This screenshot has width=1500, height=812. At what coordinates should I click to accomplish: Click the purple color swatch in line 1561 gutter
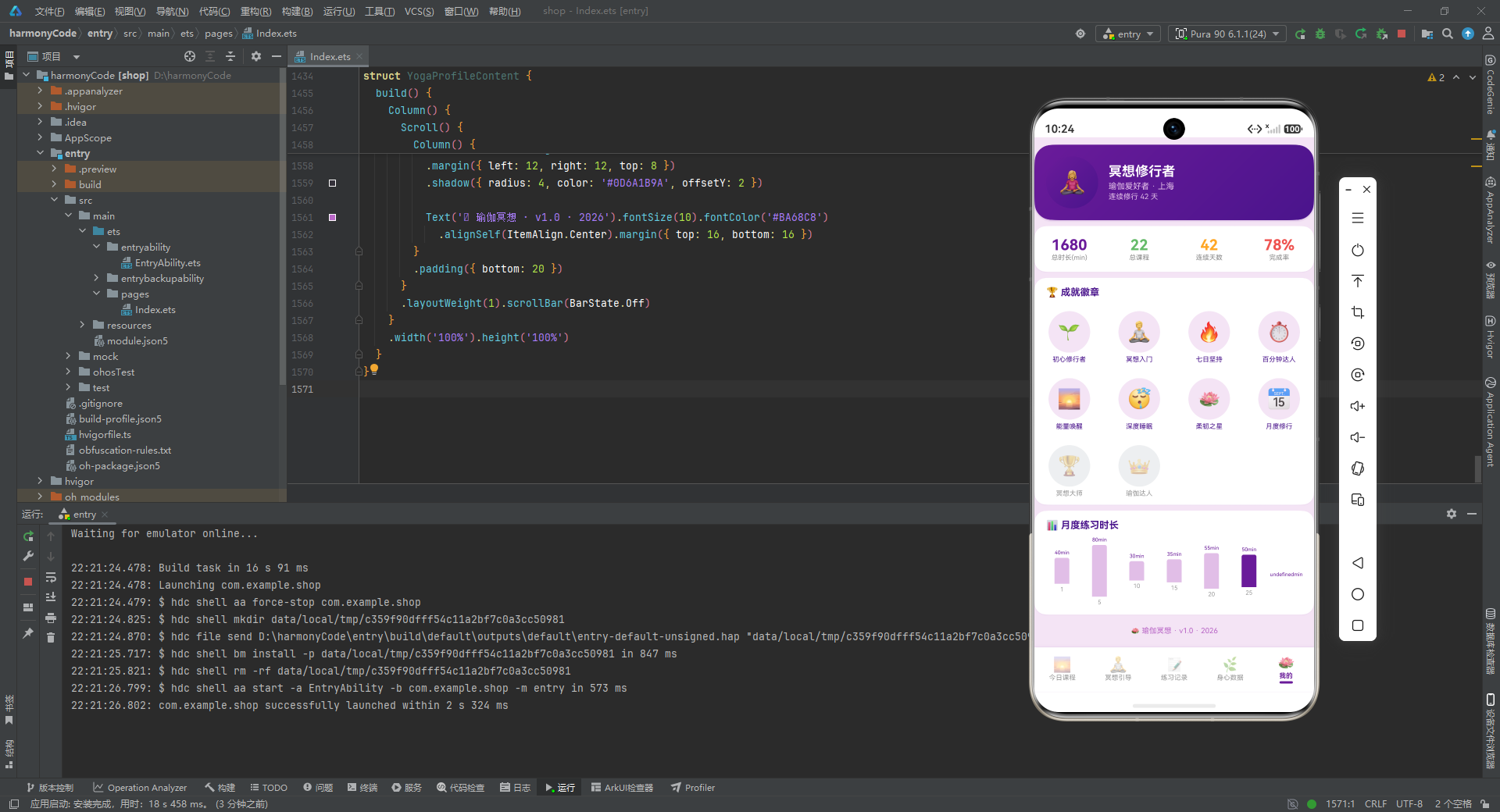coord(332,217)
